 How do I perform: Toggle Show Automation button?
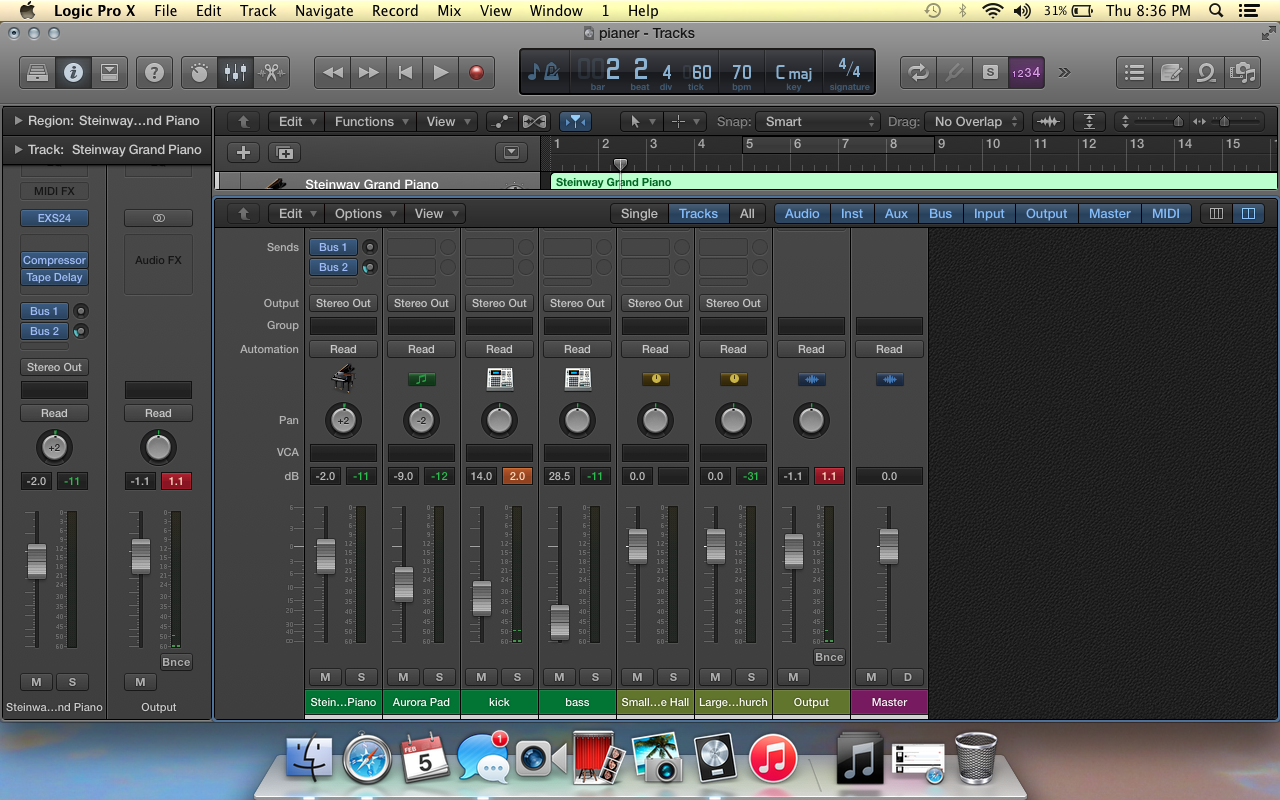coord(502,121)
